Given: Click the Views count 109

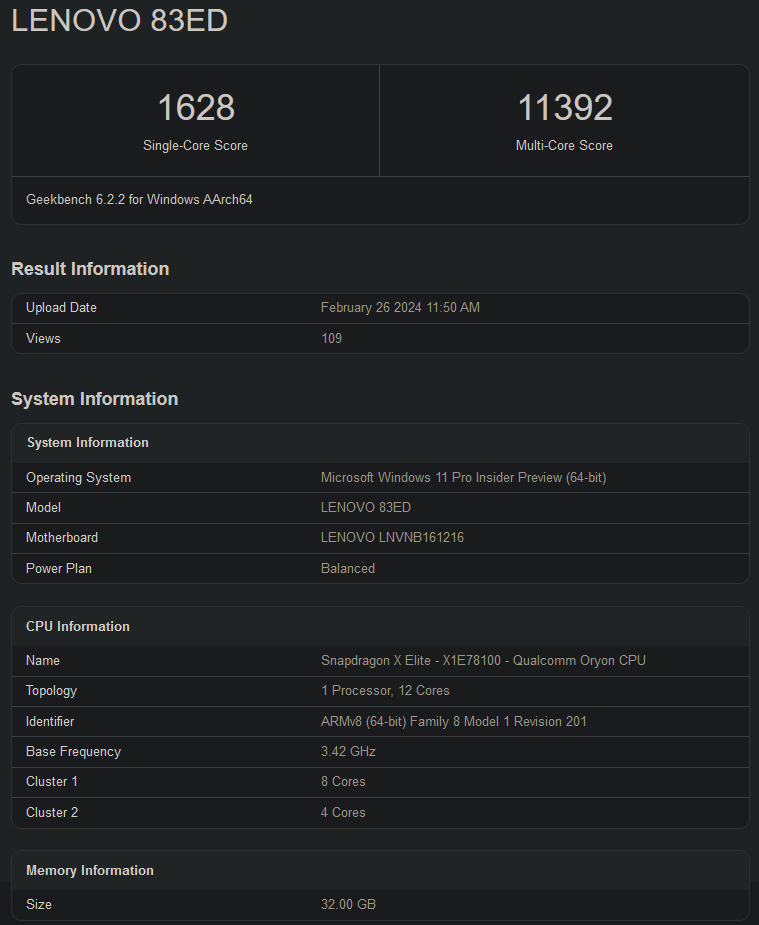Looking at the screenshot, I should coord(331,339).
